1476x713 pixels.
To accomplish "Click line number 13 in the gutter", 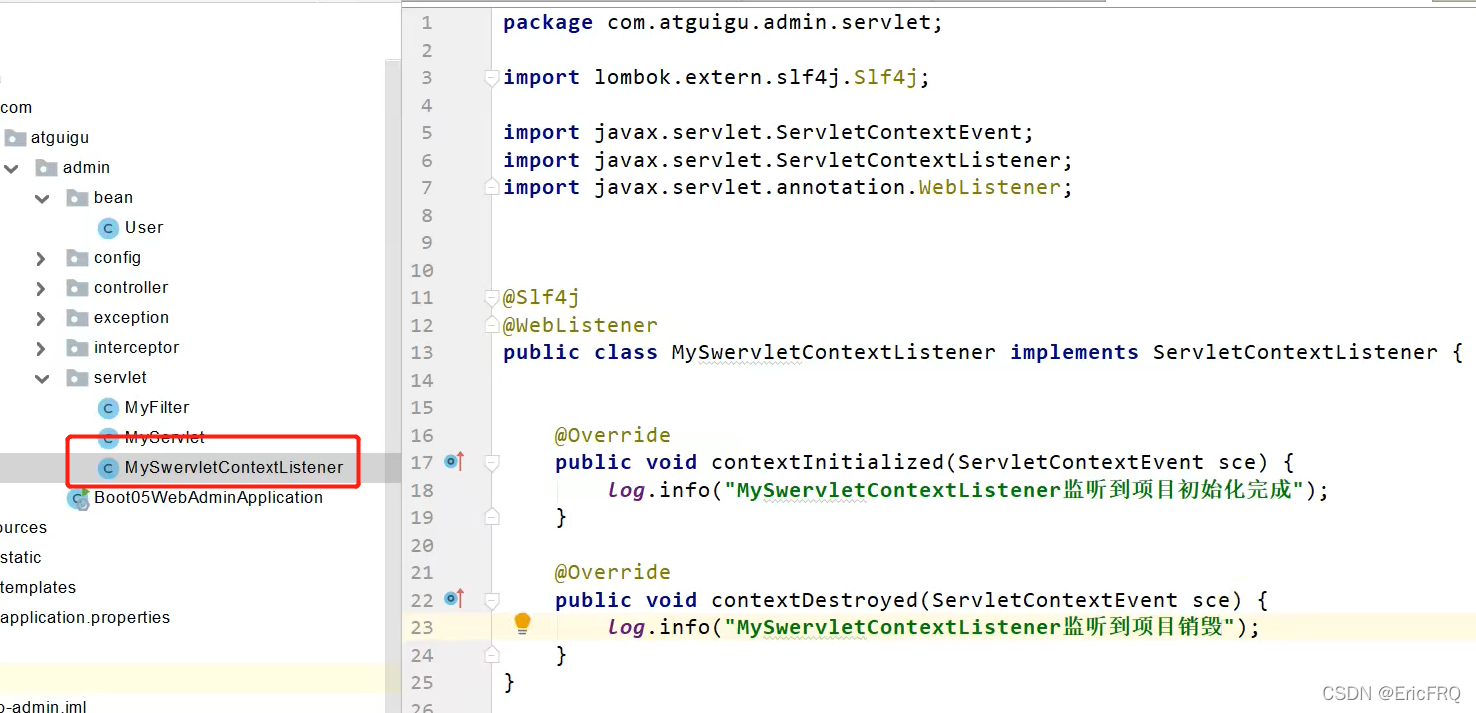I will [421, 352].
